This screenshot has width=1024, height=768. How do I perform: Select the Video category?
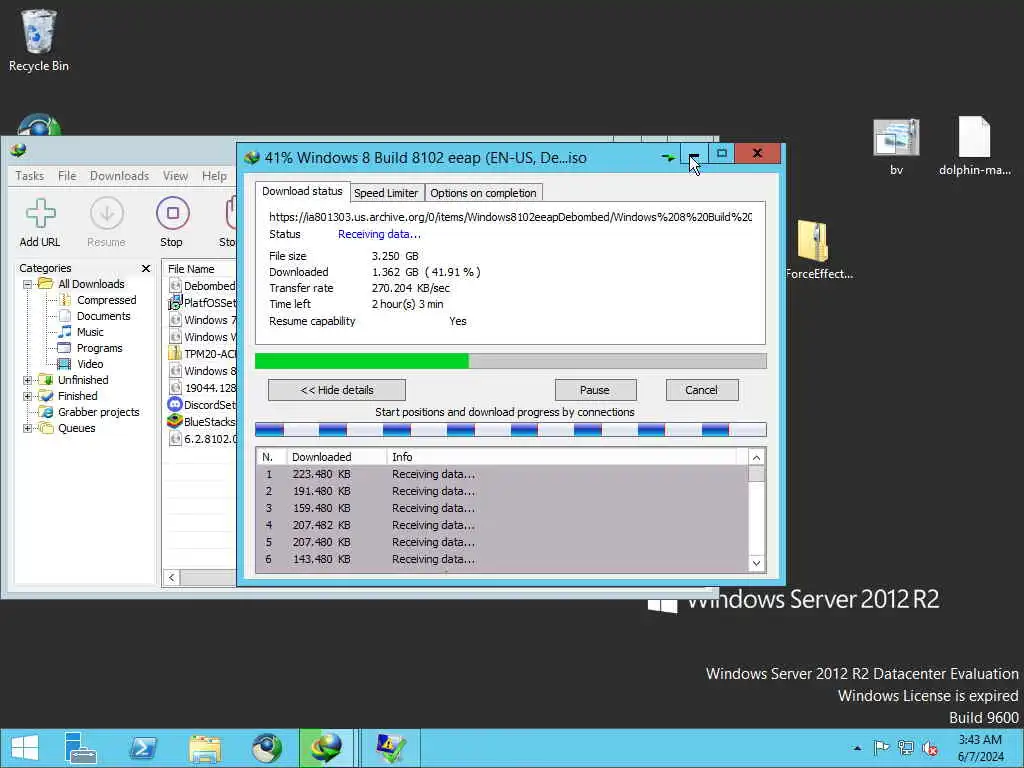(x=90, y=364)
